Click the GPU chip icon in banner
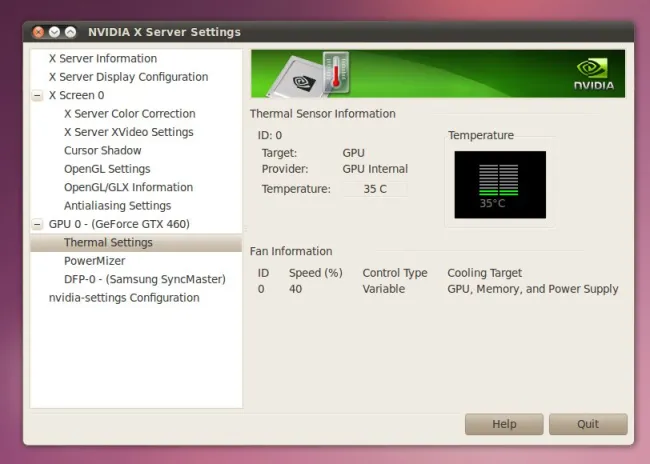Image resolution: width=650 pixels, height=464 pixels. click(299, 78)
